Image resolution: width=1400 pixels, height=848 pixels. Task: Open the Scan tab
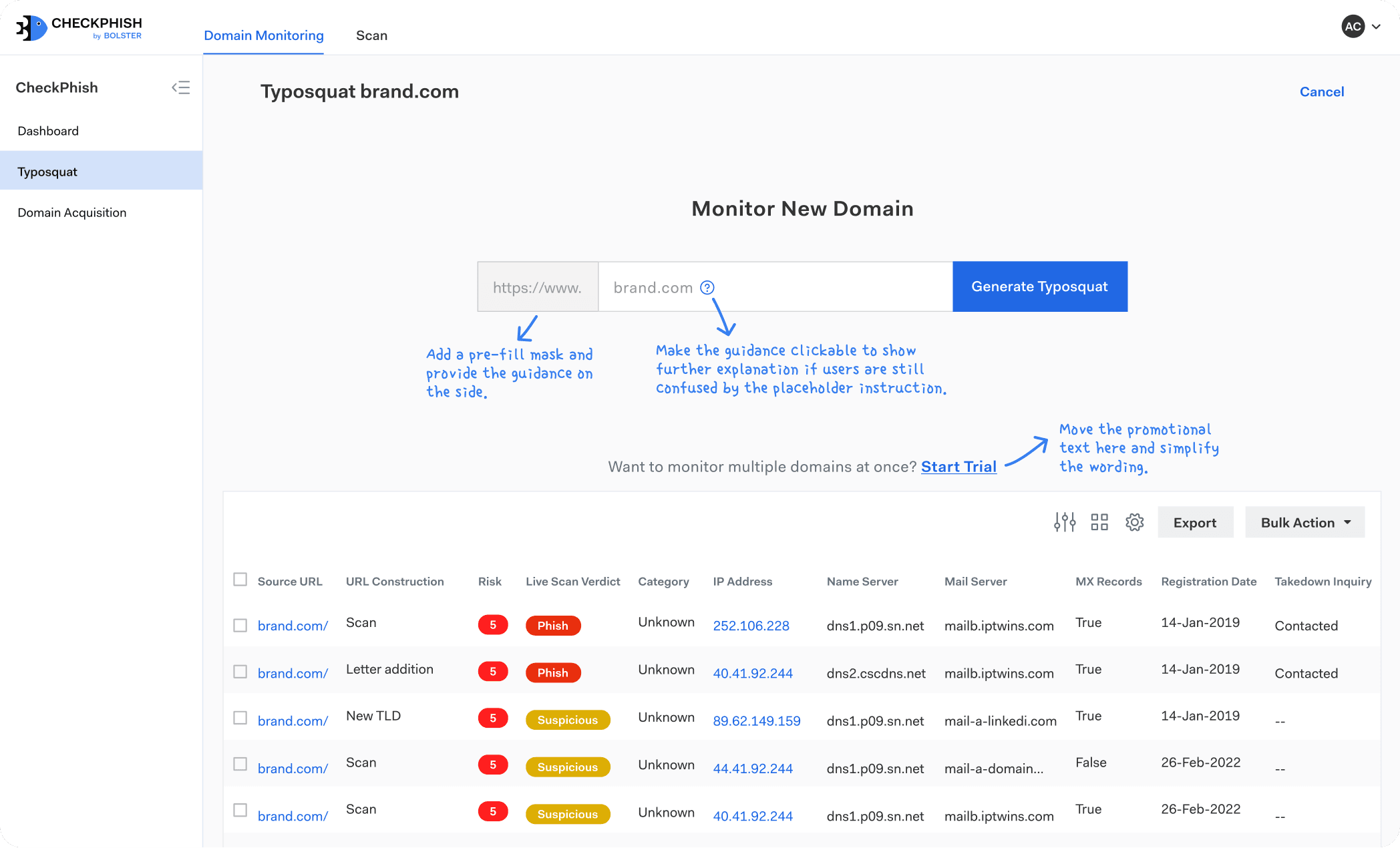[x=371, y=35]
